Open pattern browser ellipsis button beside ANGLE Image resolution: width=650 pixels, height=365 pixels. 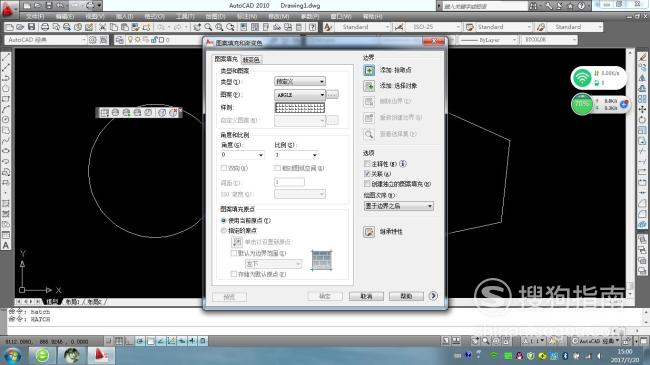332,95
